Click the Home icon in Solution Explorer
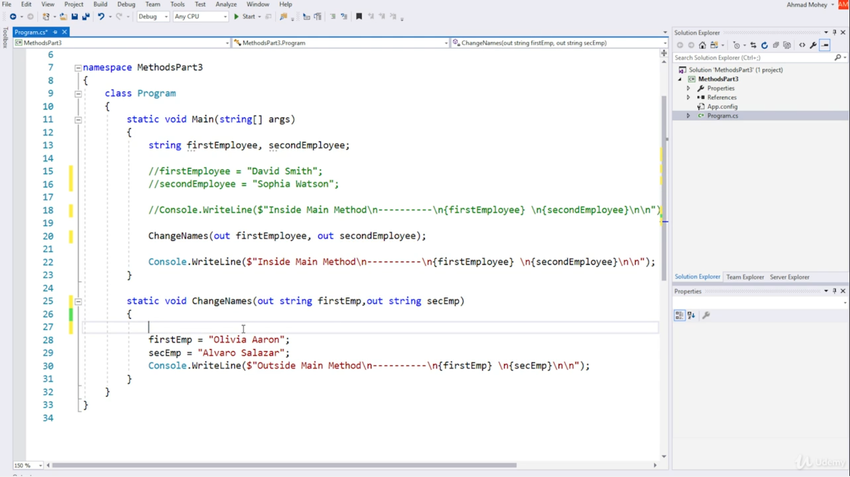This screenshot has width=850, height=477. (703, 46)
